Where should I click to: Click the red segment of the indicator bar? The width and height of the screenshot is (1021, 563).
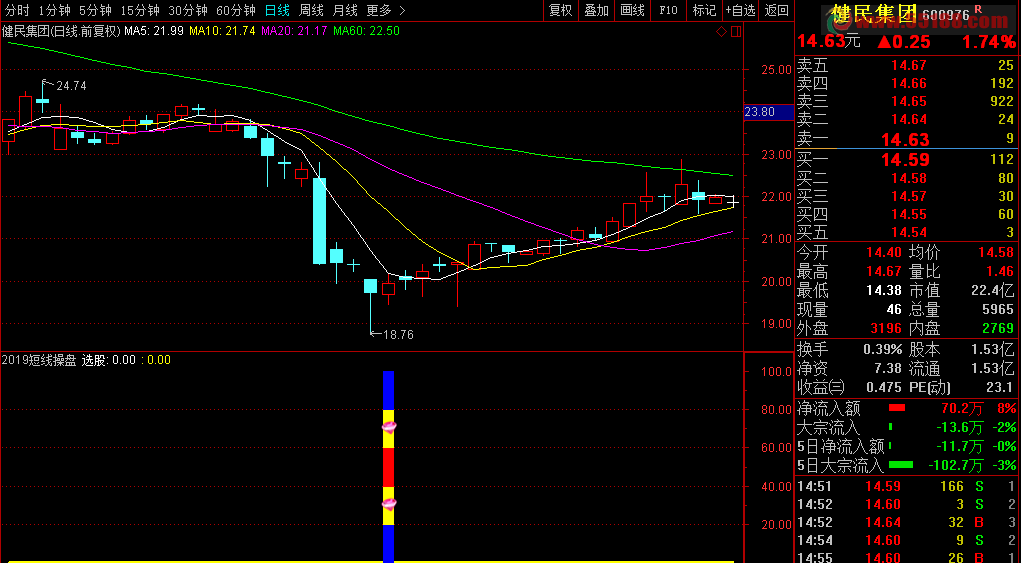point(389,467)
